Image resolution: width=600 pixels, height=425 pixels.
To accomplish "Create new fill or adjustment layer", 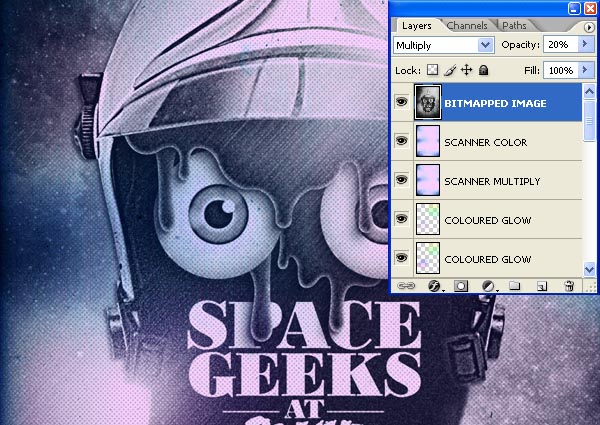I will [x=488, y=286].
